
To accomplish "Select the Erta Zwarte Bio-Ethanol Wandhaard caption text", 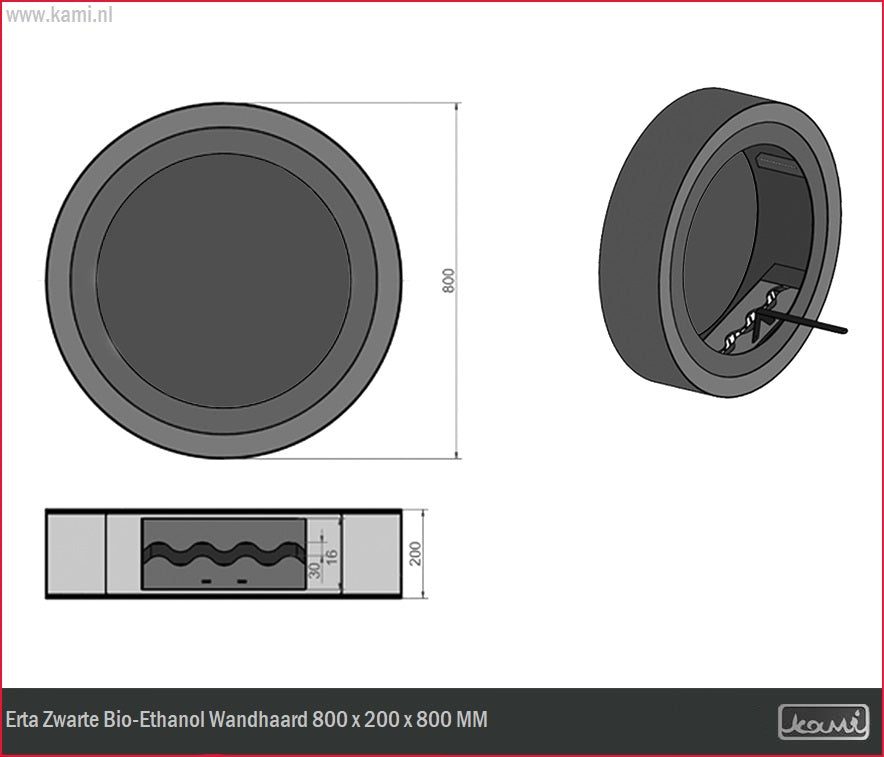I will [247, 720].
